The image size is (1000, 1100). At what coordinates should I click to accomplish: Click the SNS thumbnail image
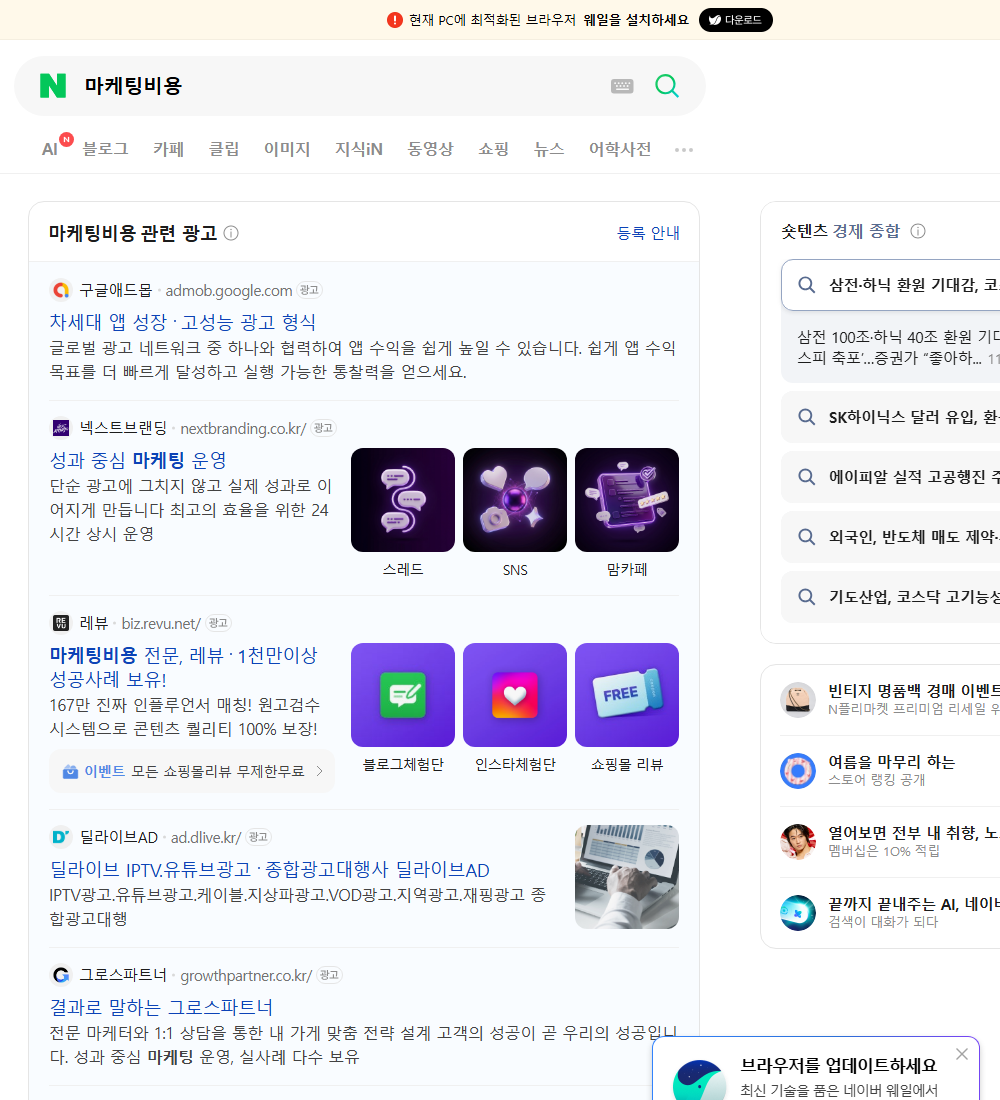(x=515, y=500)
